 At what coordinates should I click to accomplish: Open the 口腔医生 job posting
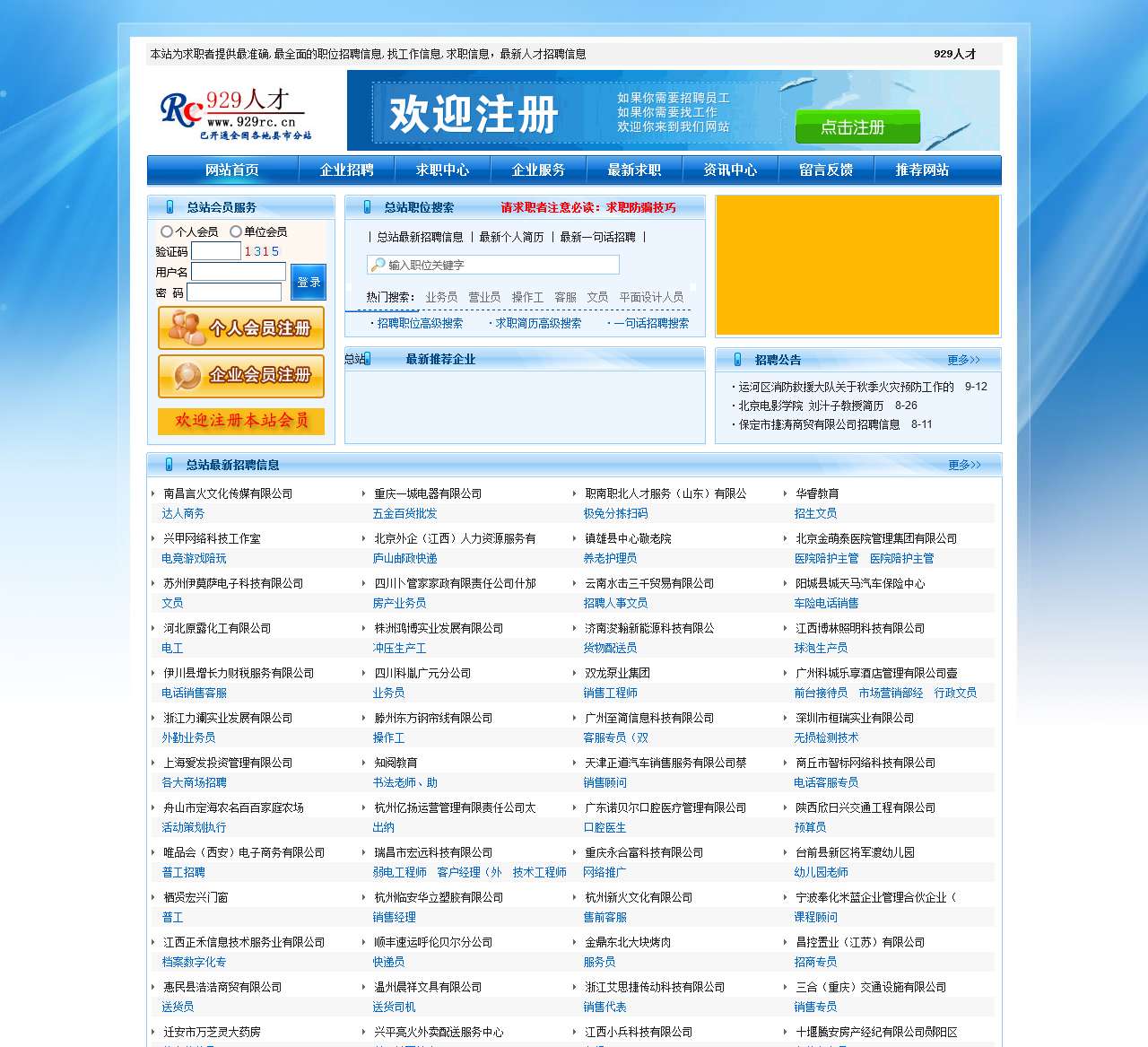click(604, 827)
